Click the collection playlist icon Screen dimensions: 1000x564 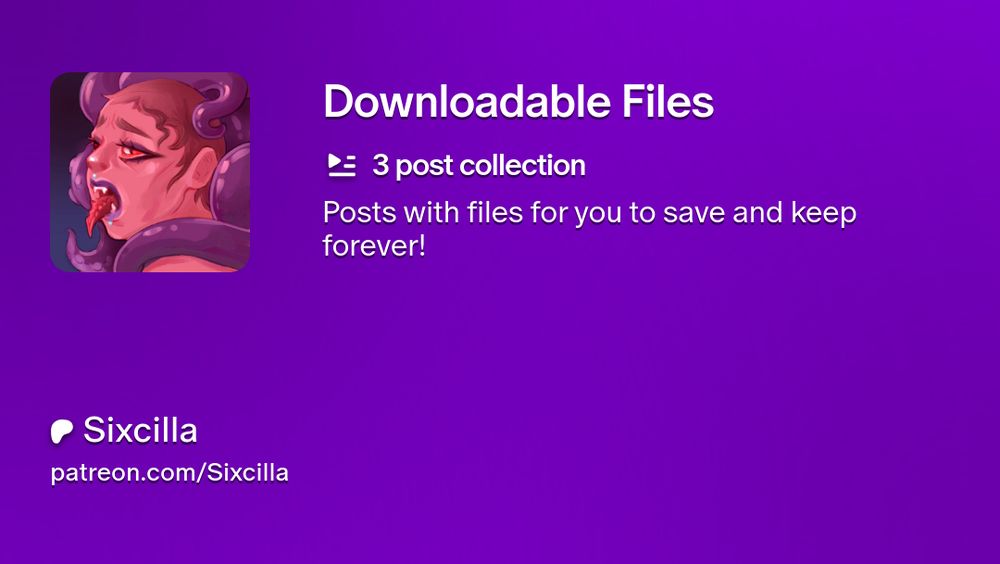coord(342,165)
